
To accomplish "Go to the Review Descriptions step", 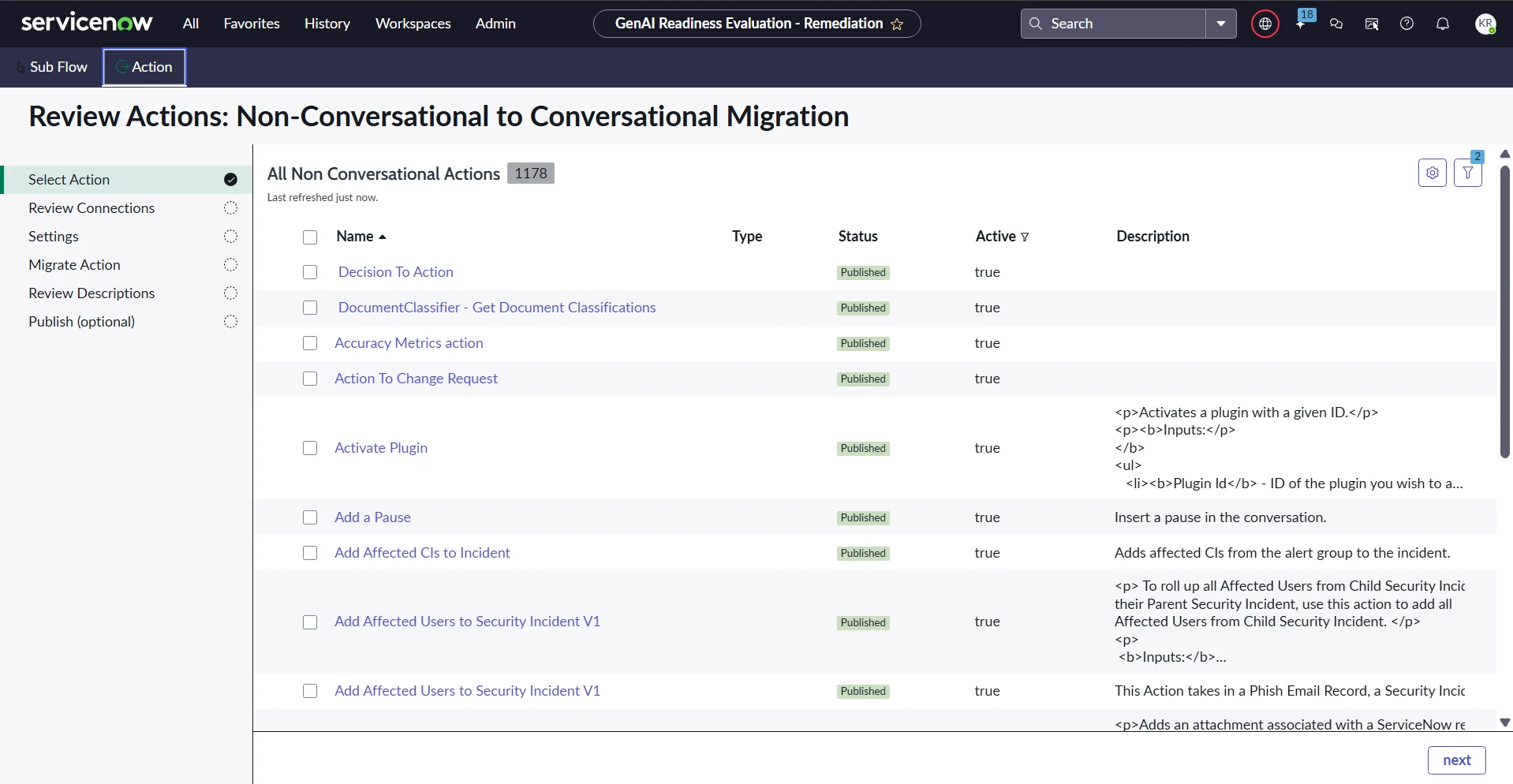I will click(92, 293).
